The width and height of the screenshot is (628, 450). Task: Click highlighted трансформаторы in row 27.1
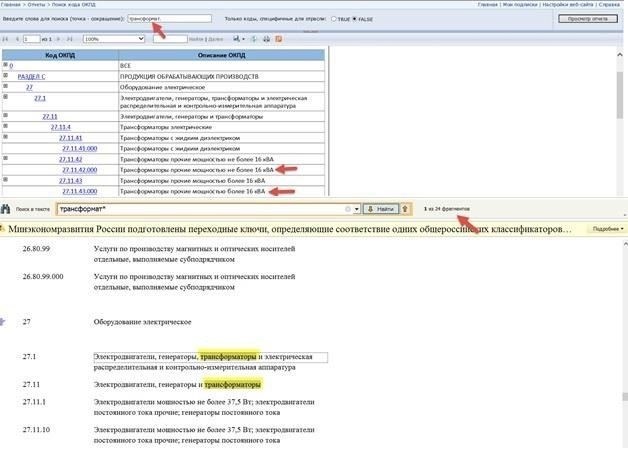click(x=228, y=356)
